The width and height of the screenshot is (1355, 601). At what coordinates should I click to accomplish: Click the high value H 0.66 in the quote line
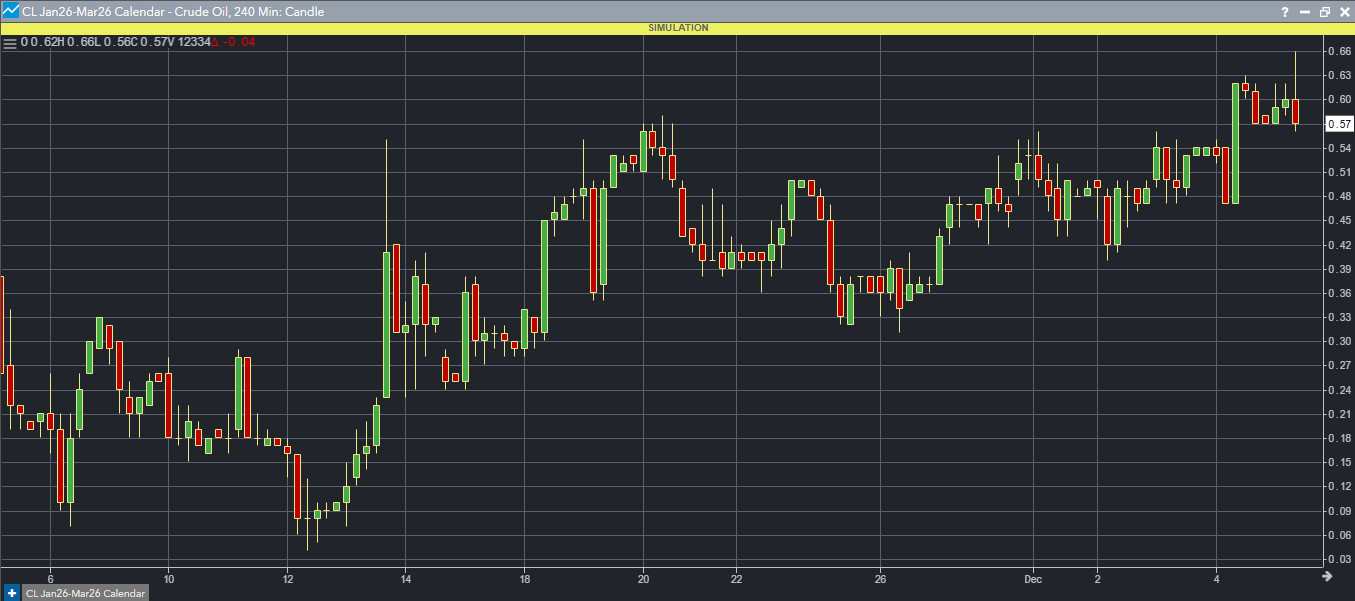pos(77,43)
